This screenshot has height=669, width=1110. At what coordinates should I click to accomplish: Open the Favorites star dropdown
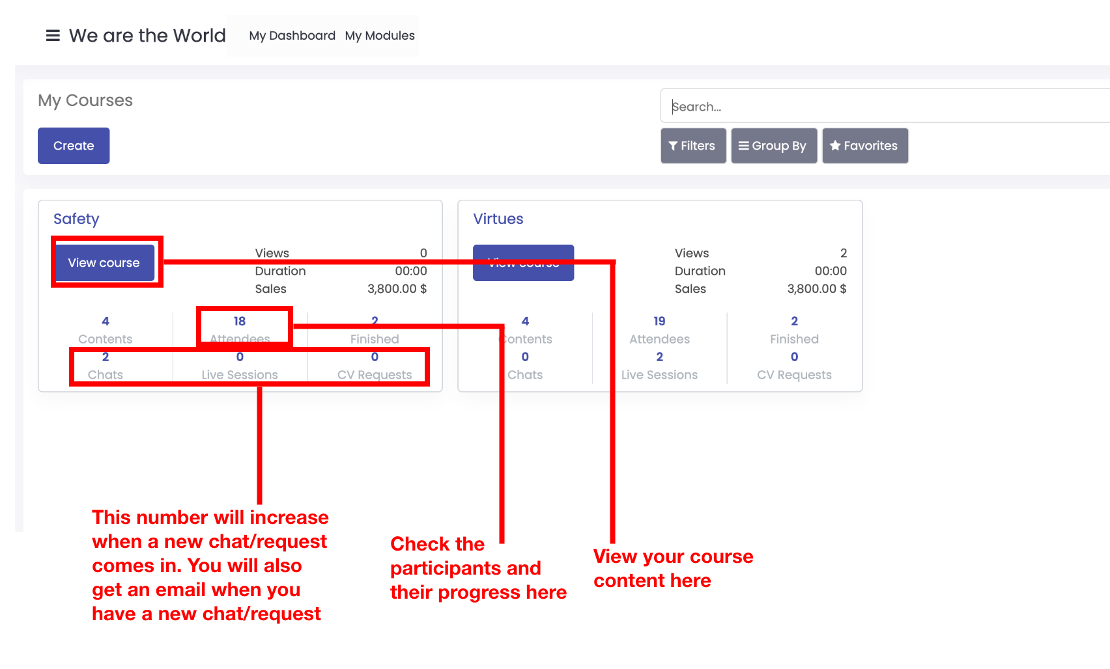click(865, 146)
